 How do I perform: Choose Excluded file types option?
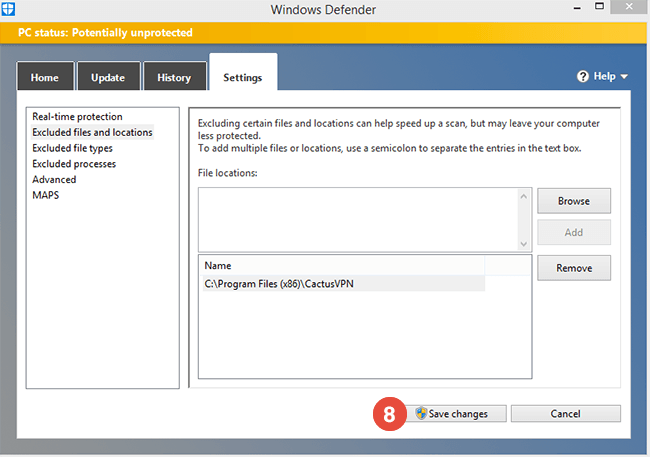73,148
